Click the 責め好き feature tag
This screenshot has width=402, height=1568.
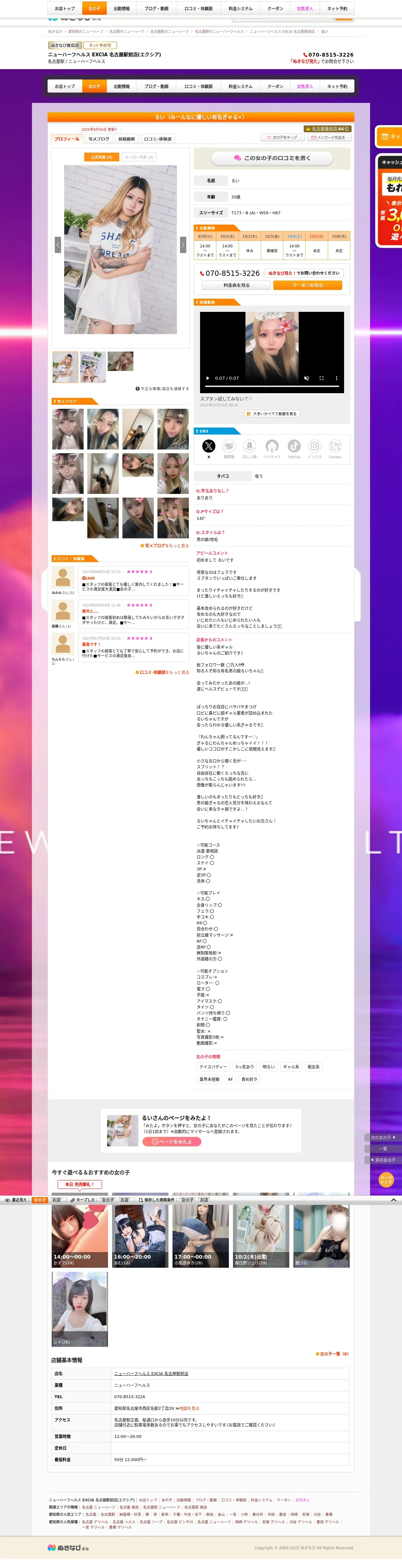tap(249, 1079)
